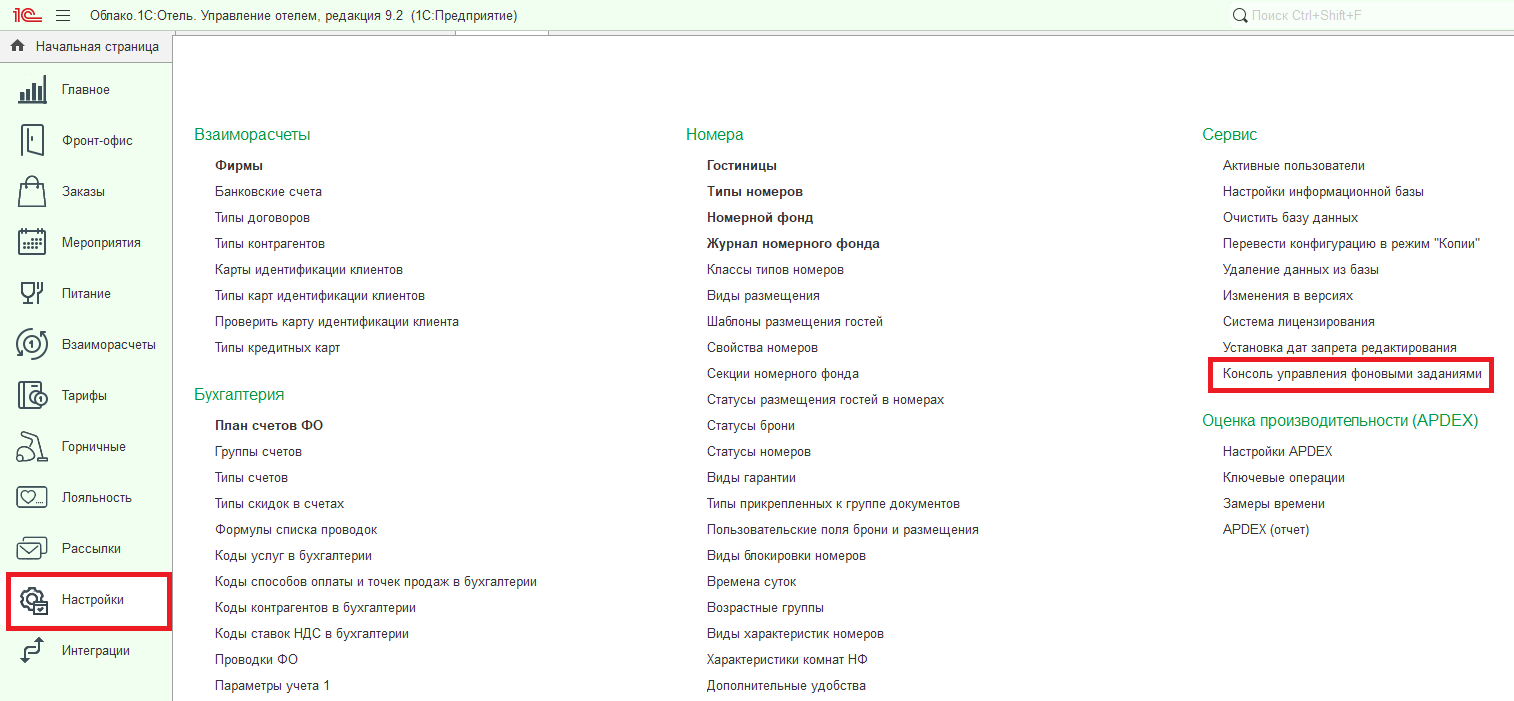Switch to the Начальная страница tab

click(x=86, y=46)
